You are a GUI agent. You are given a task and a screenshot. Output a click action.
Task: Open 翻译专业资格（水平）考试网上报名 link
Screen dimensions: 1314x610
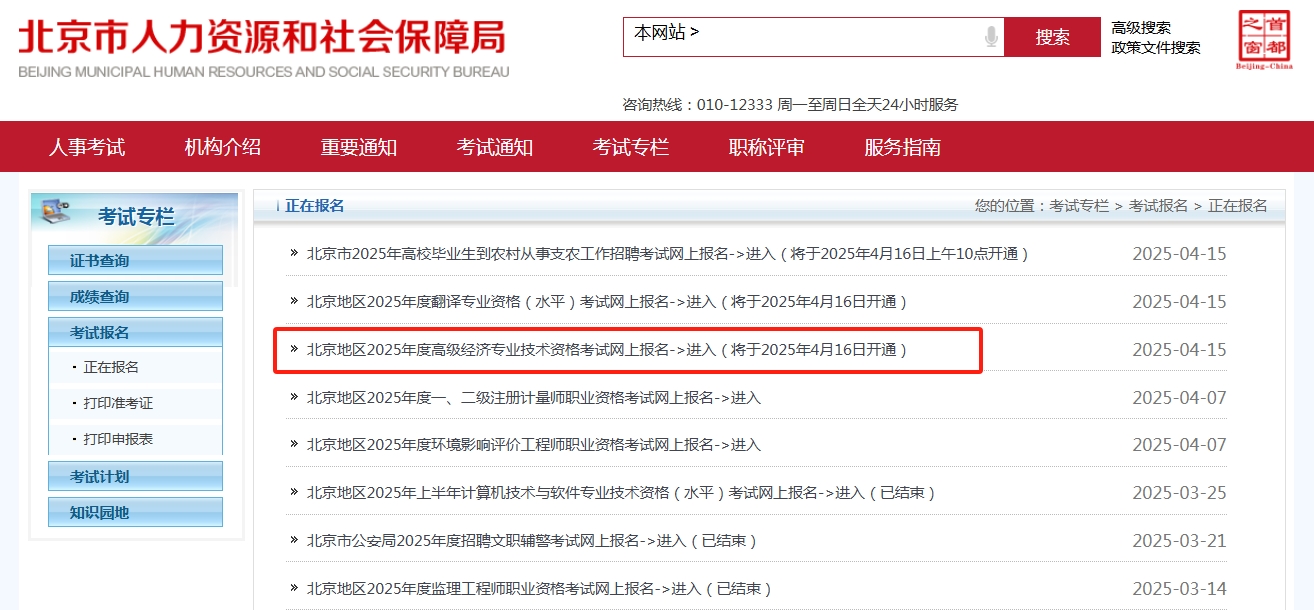607,301
